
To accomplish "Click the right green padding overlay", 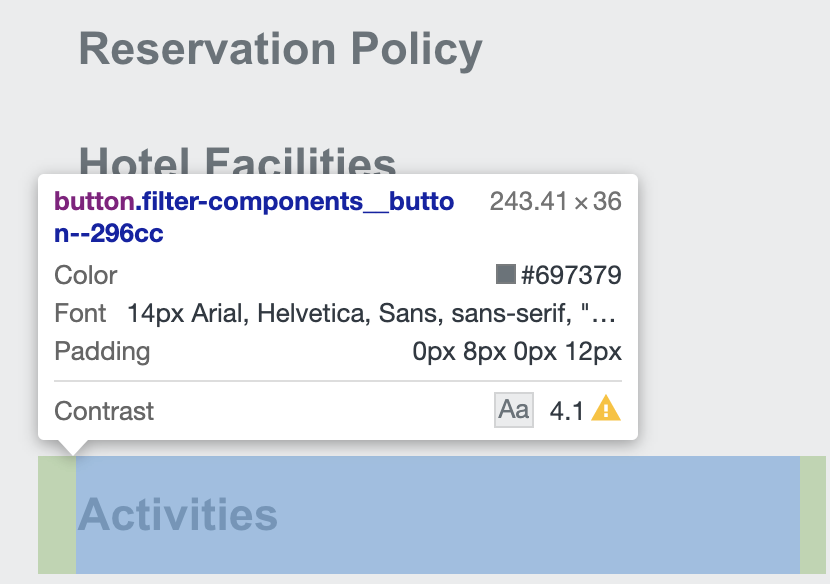I will click(813, 515).
